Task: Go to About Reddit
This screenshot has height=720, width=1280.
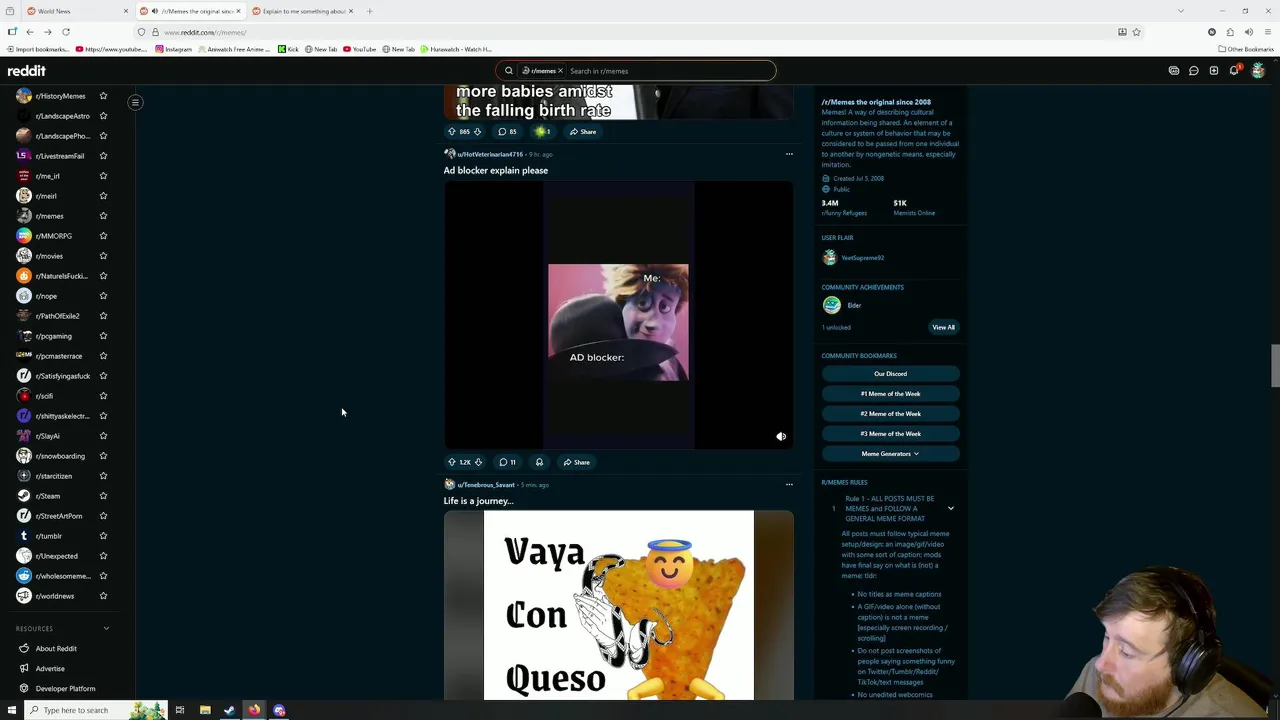Action: [56, 648]
